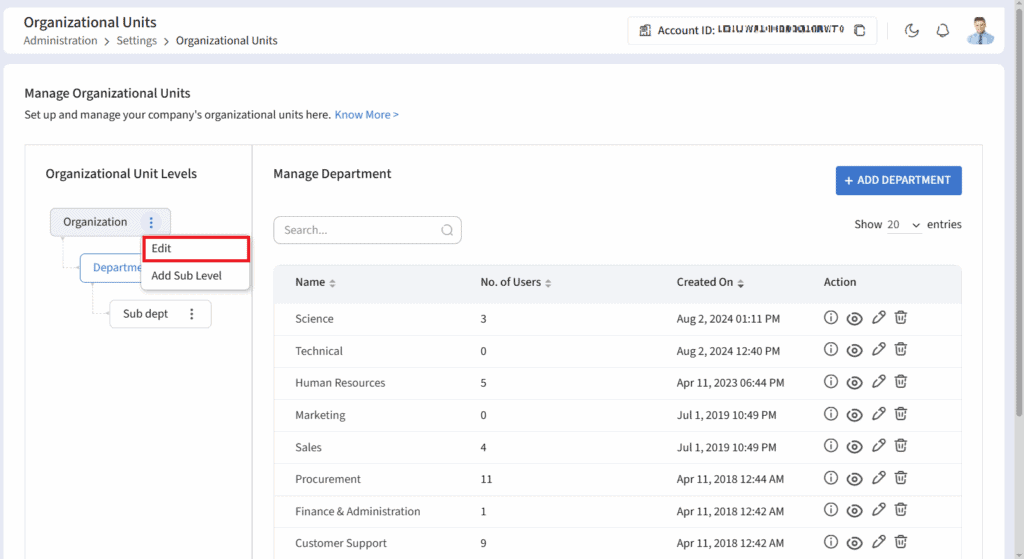Switch to dark mode using moon icon
Image resolution: width=1024 pixels, height=559 pixels.
[911, 31]
